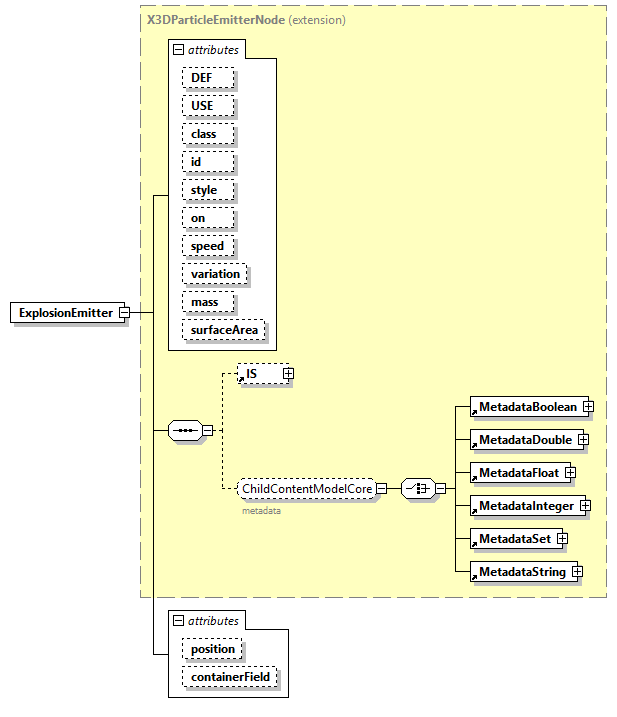This screenshot has width=617, height=717.
Task: Click the upper attributes header label
Action: pos(213,50)
